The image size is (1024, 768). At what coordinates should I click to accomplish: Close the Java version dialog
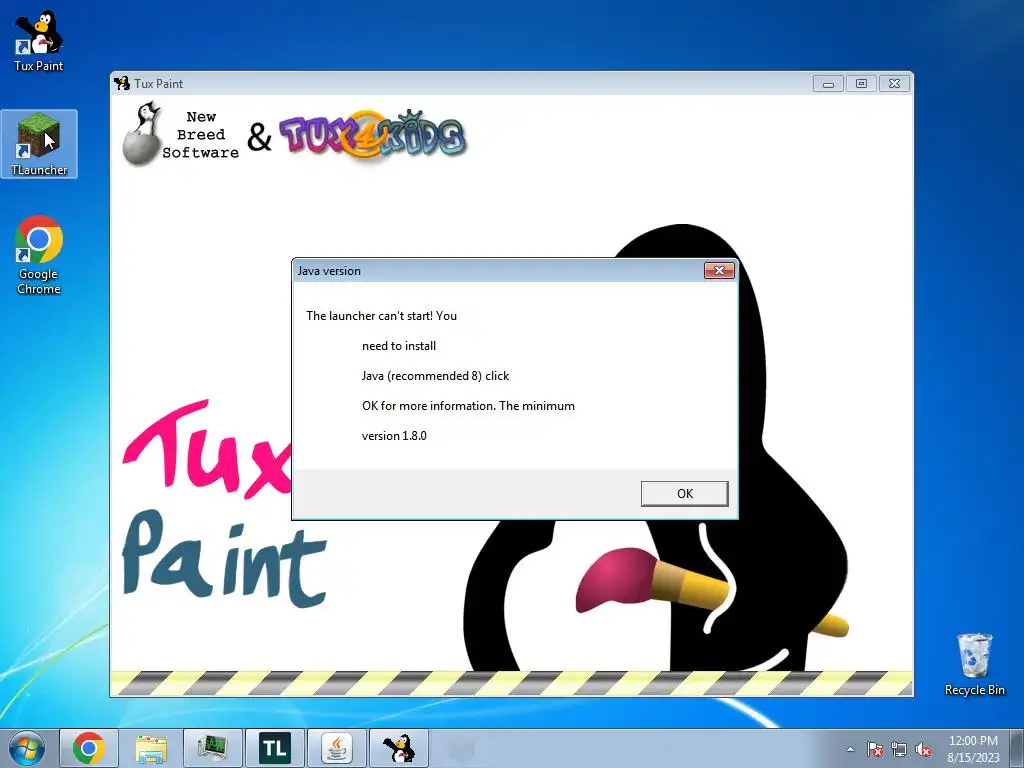point(719,270)
